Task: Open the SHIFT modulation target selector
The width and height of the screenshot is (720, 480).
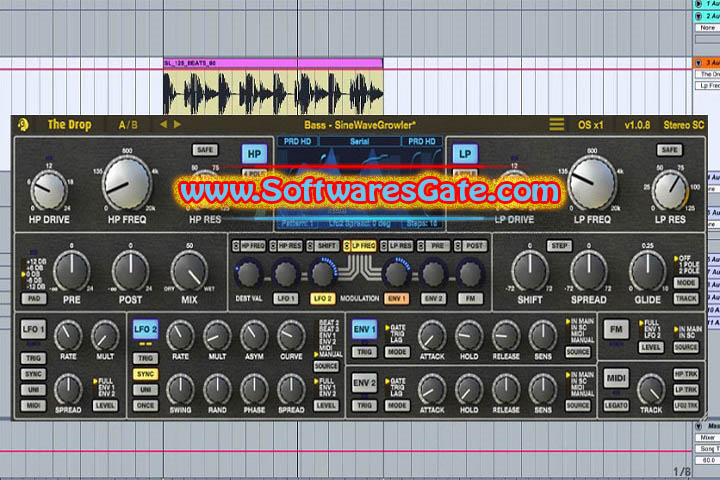Action: [323, 246]
